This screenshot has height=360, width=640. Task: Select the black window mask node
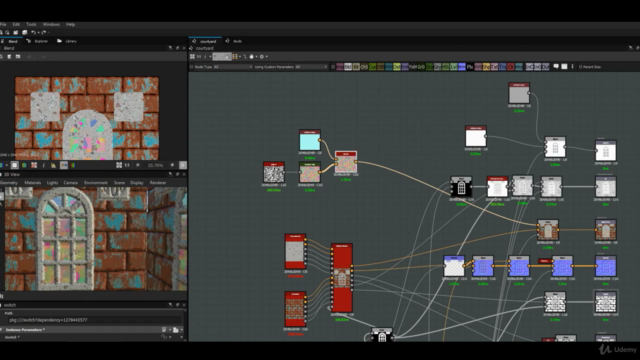(x=461, y=187)
